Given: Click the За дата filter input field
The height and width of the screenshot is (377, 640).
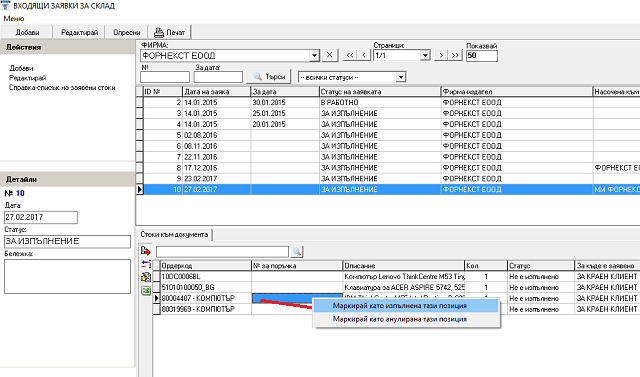Looking at the screenshot, I should (218, 77).
